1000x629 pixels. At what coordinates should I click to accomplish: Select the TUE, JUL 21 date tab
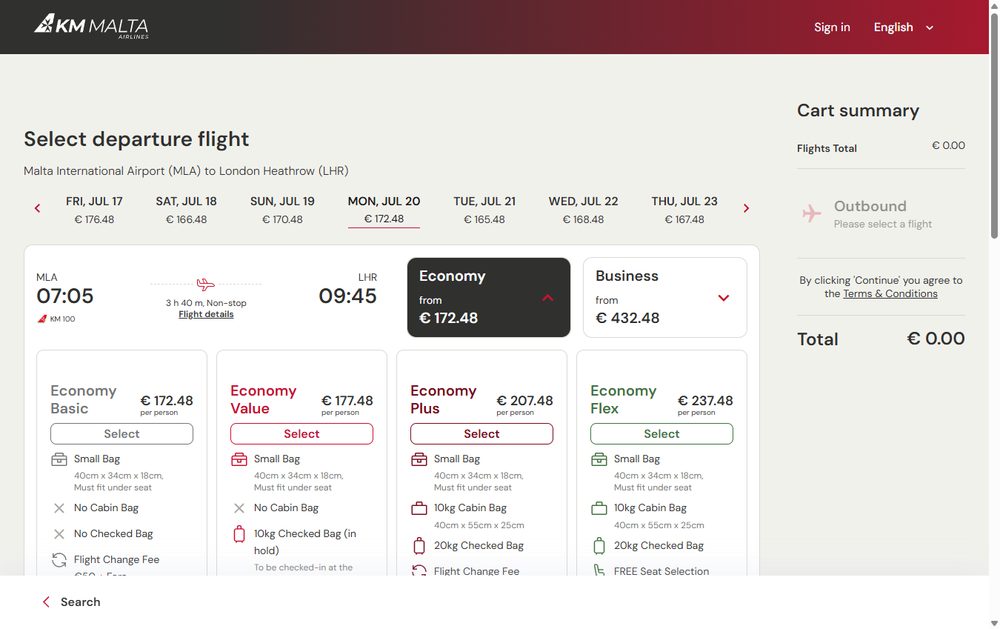point(484,210)
